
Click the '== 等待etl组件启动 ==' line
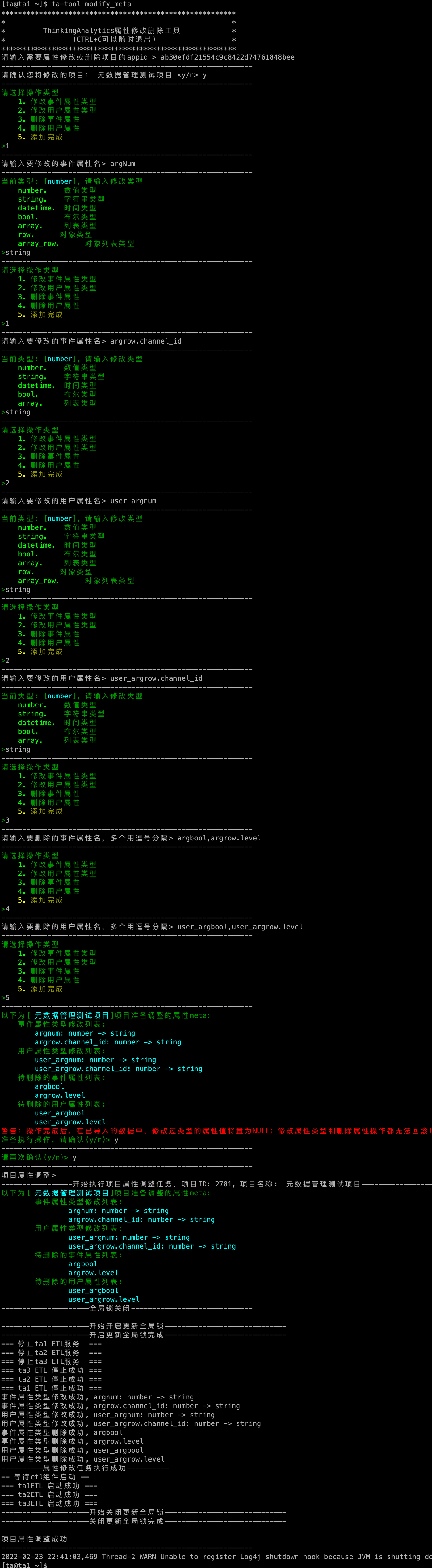(x=45, y=1477)
